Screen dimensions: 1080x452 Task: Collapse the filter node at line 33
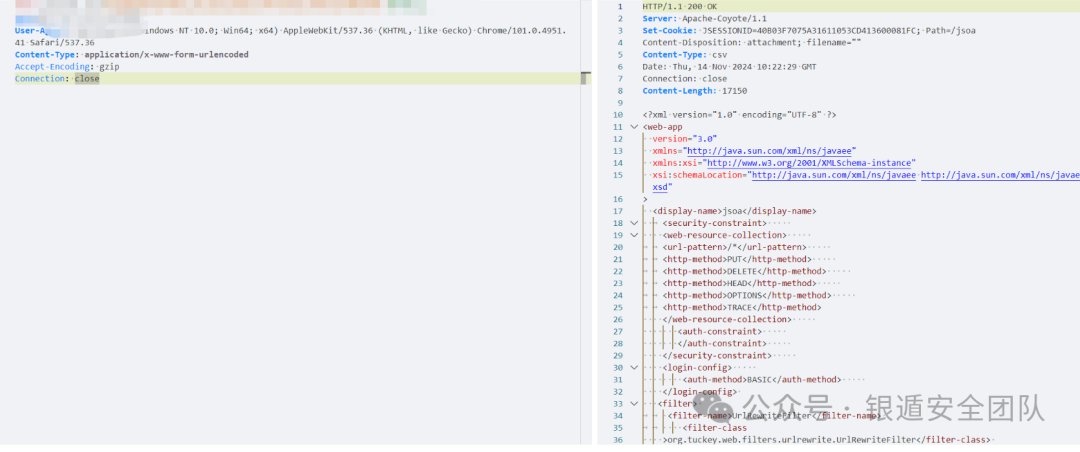(634, 404)
